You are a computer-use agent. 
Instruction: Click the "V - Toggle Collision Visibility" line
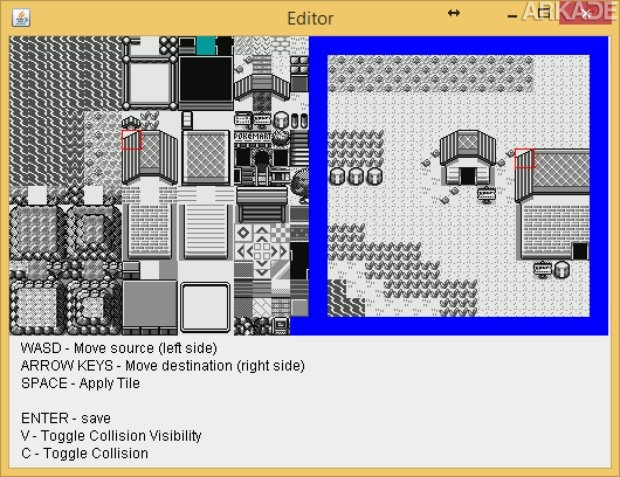[111, 435]
